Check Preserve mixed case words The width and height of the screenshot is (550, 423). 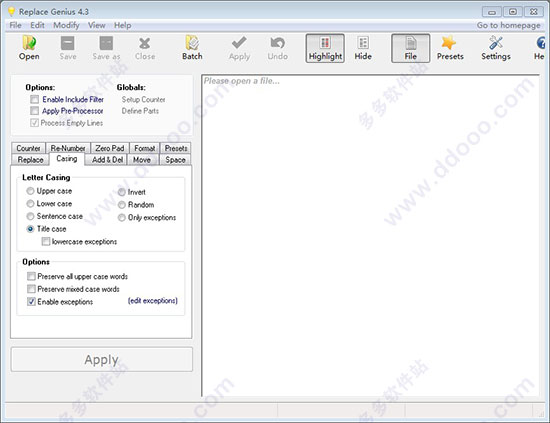31,289
